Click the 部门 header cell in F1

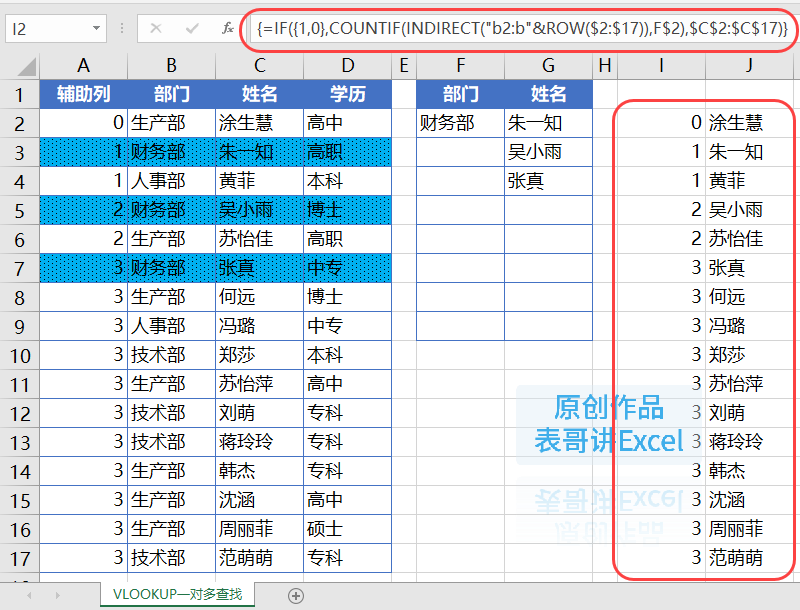[x=461, y=94]
